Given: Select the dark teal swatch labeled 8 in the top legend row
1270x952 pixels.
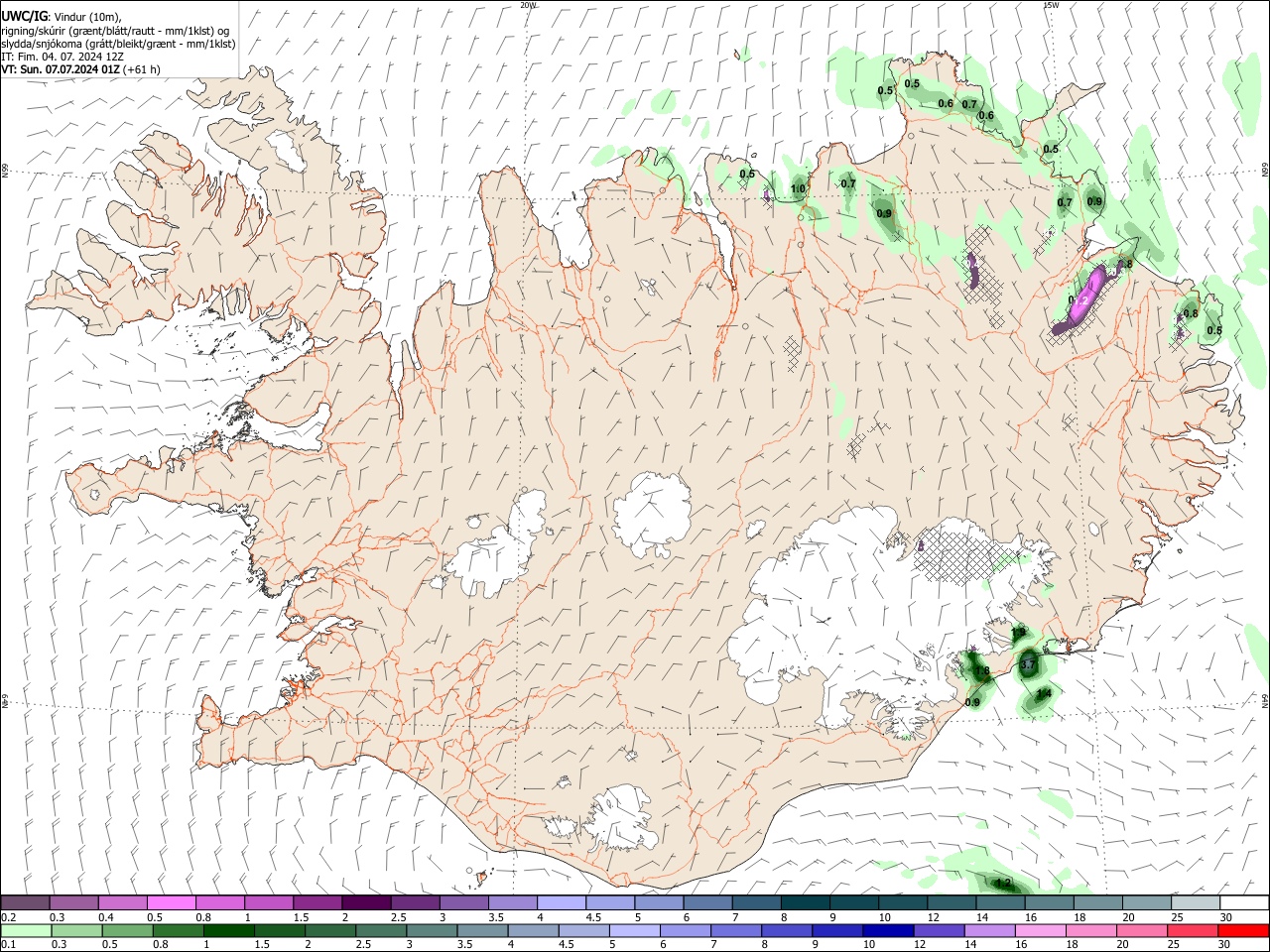Looking at the screenshot, I should pos(805,902).
